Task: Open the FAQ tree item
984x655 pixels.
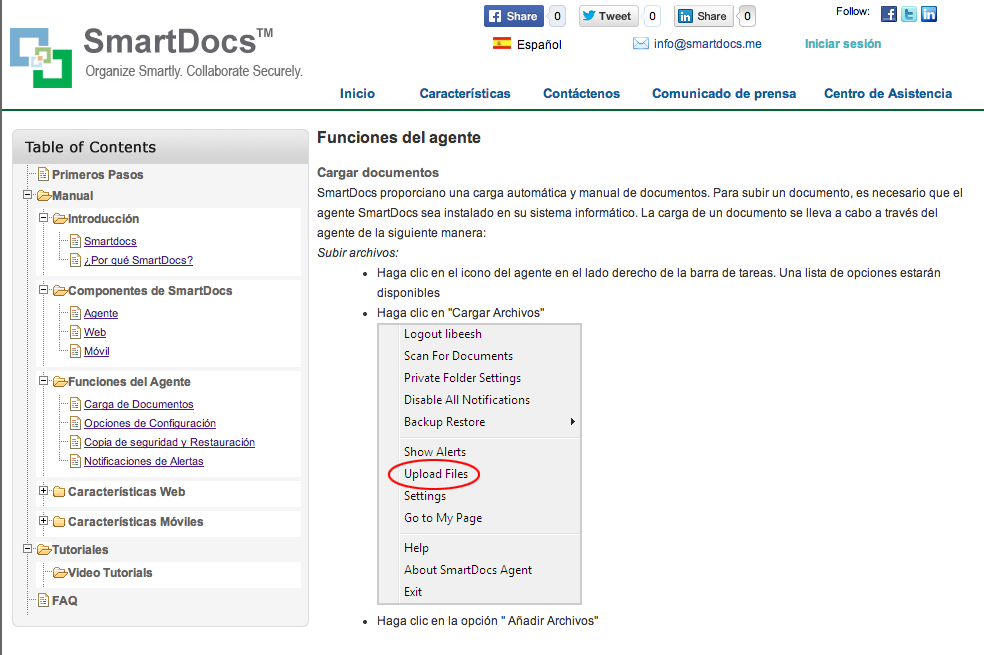Action: click(65, 601)
